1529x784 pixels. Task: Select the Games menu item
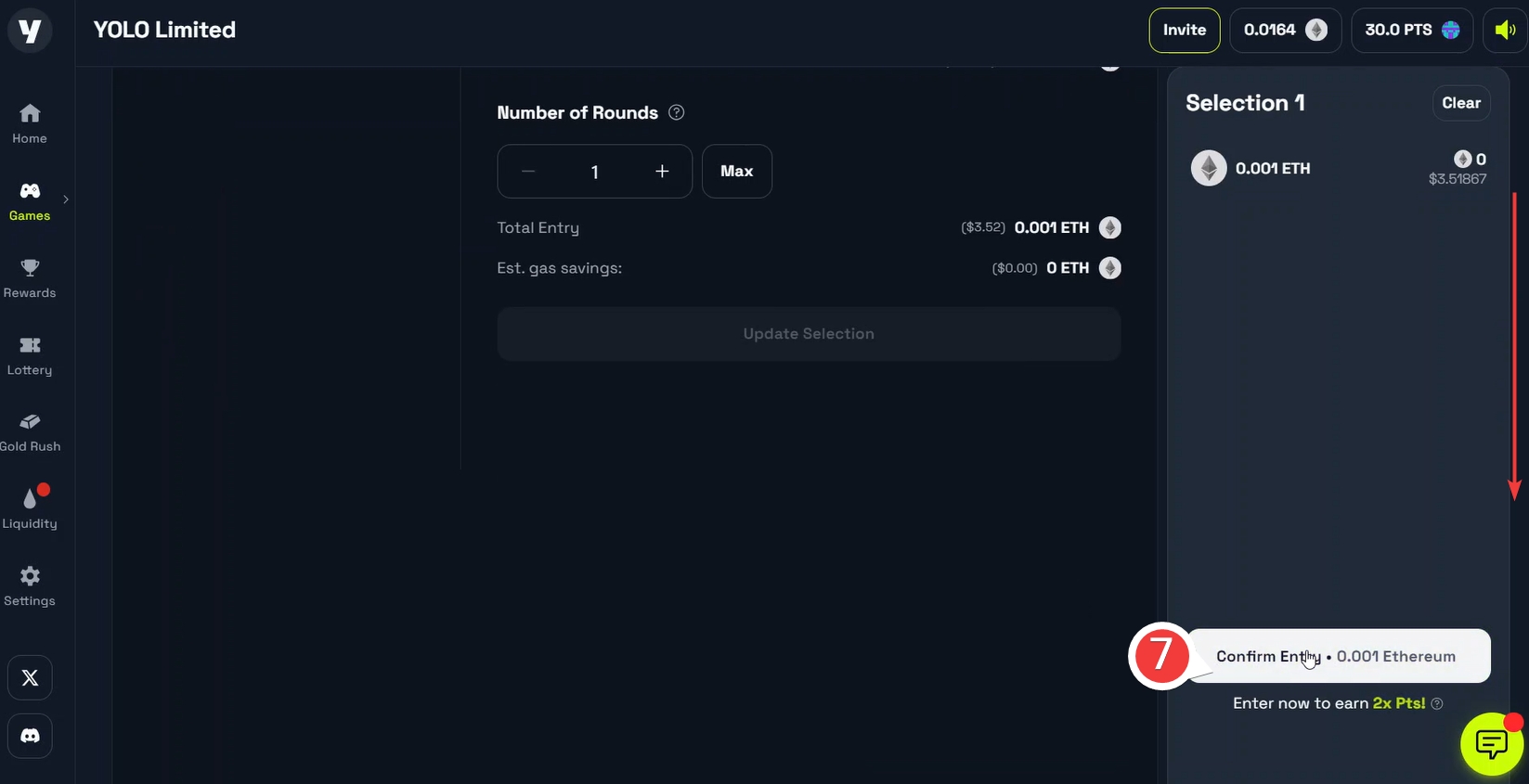coord(30,201)
